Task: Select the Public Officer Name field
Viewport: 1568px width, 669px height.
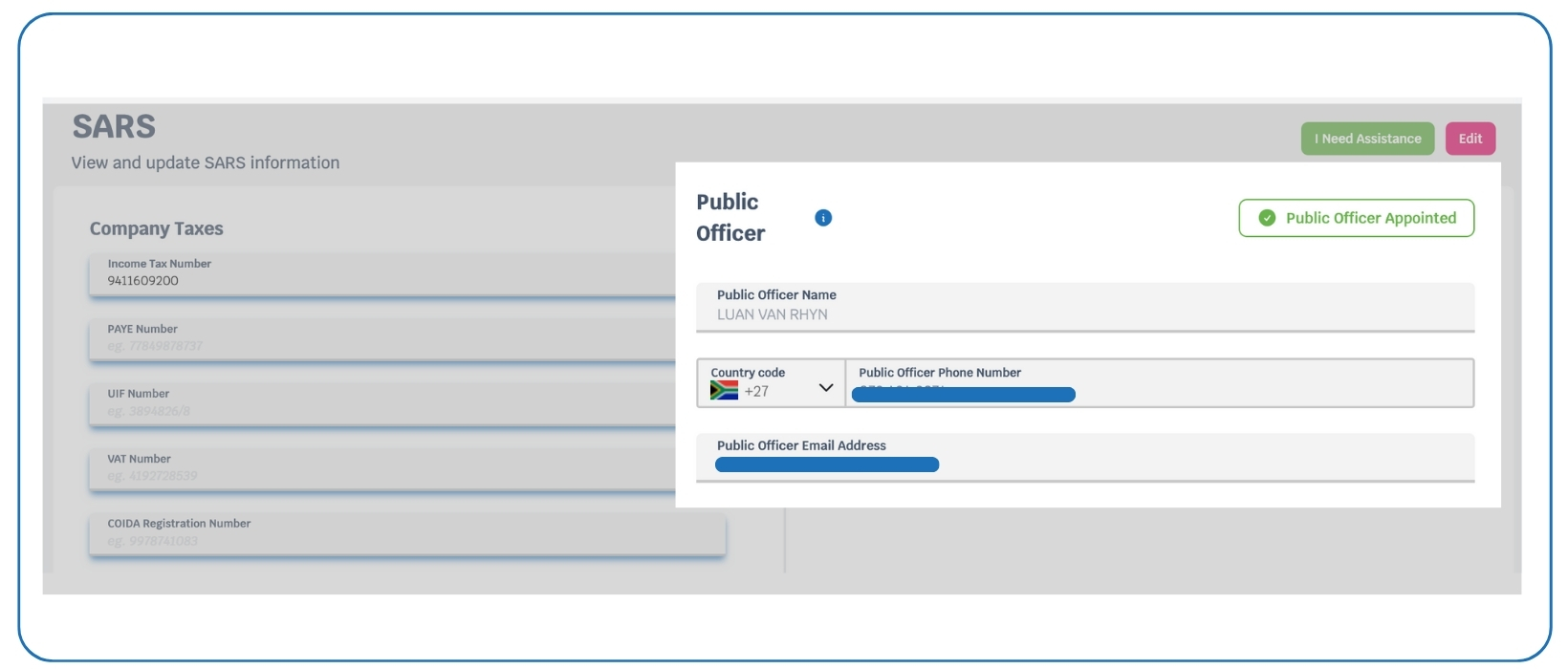Action: click(x=1085, y=307)
